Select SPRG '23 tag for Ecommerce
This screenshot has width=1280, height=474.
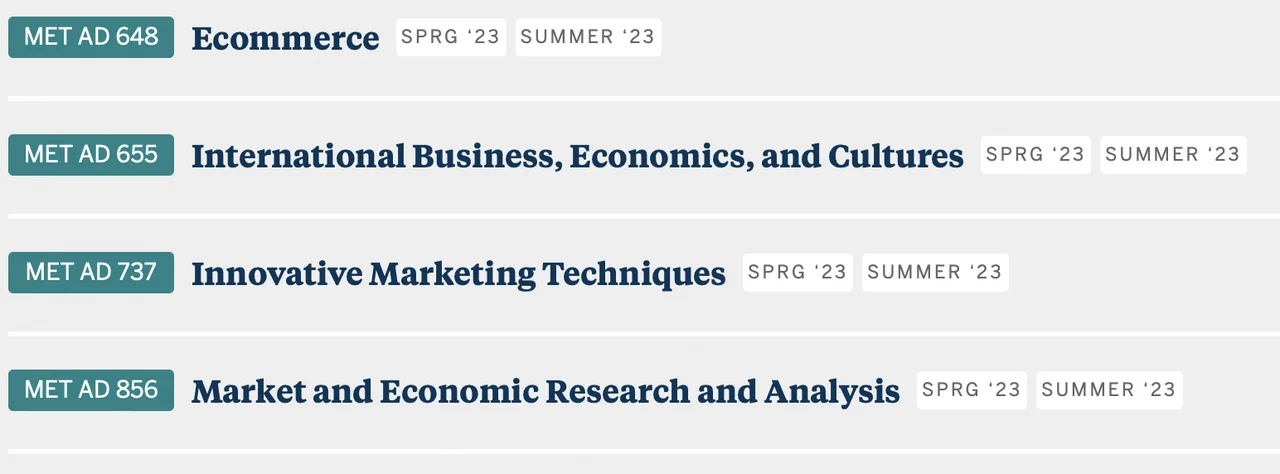click(451, 37)
